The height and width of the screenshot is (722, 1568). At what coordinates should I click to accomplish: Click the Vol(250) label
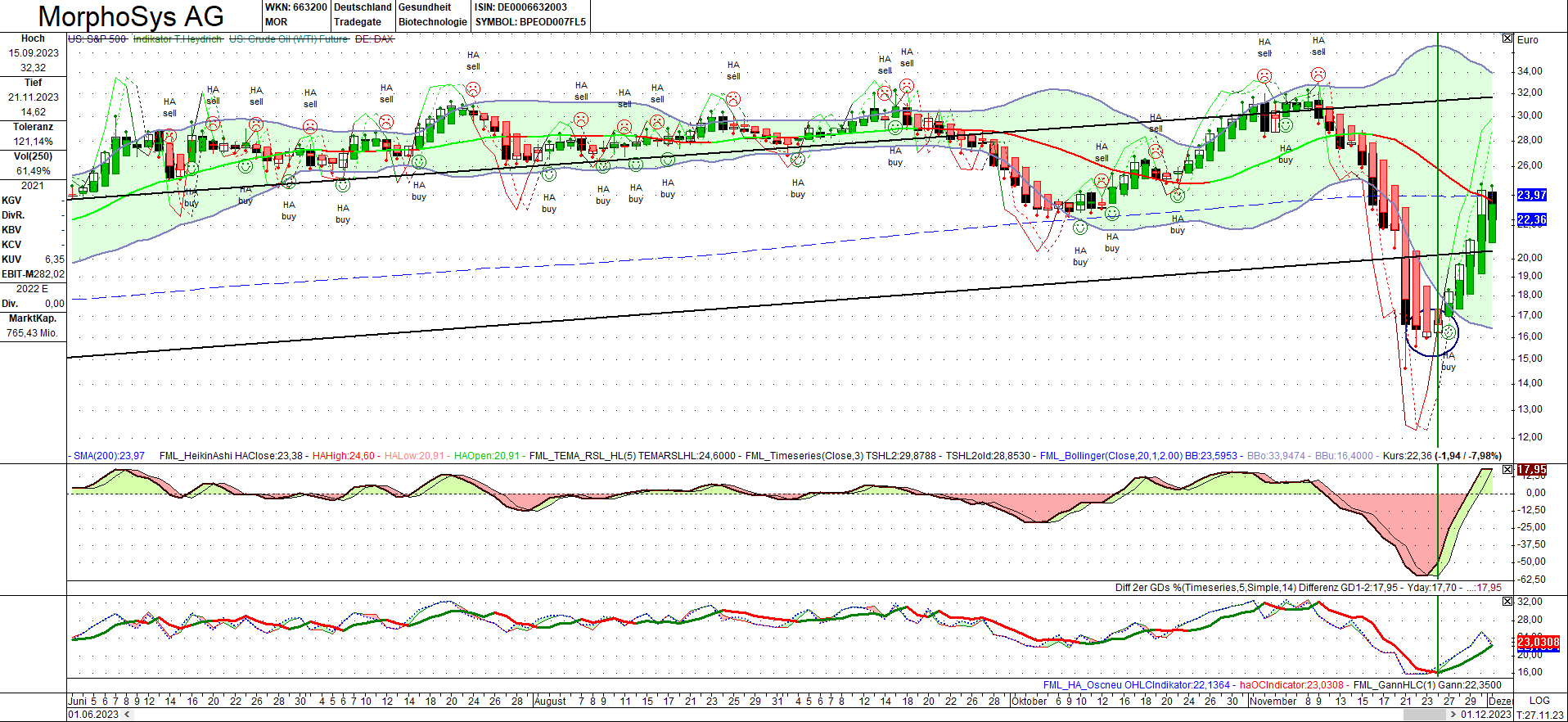33,156
